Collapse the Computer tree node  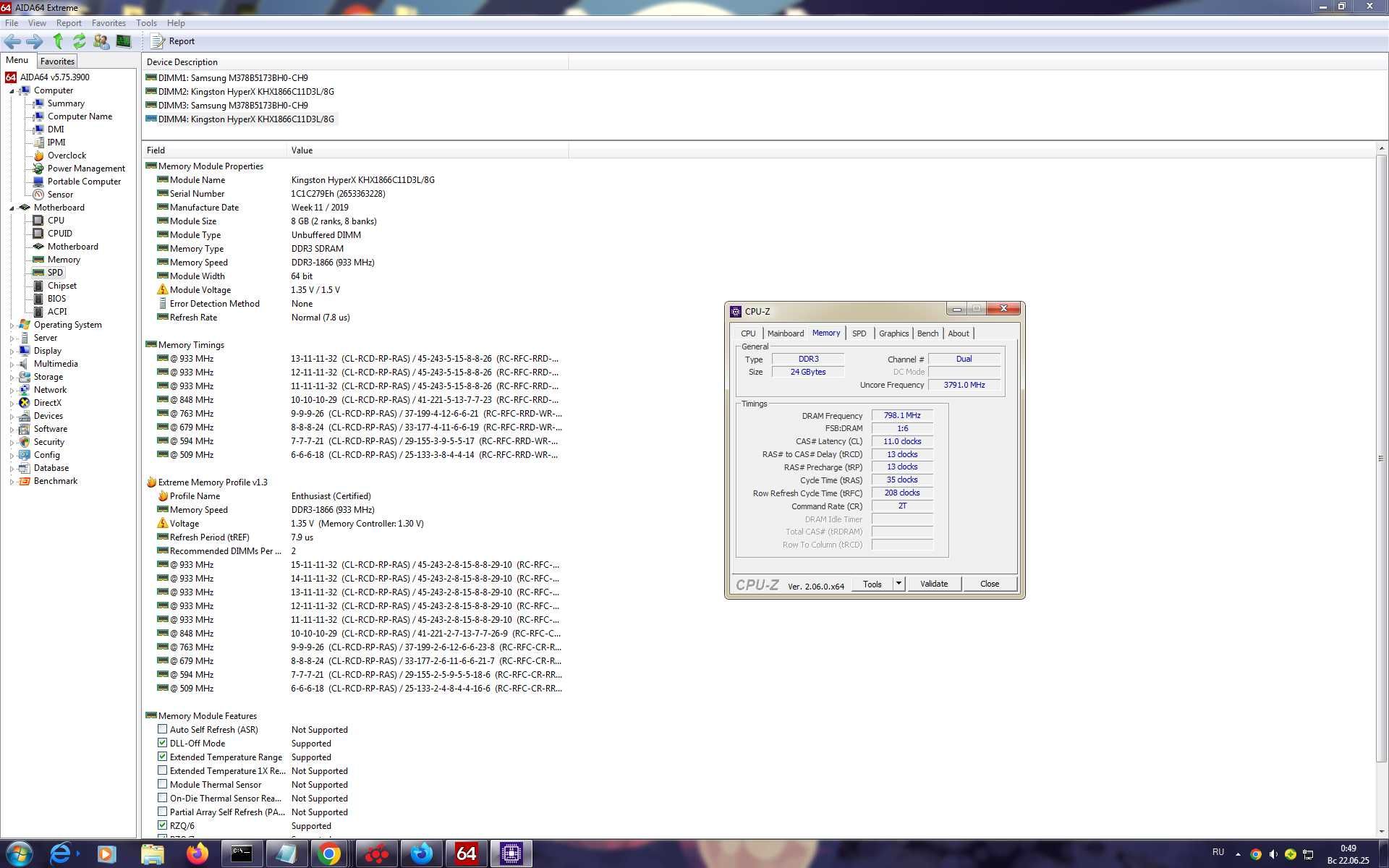tap(12, 91)
